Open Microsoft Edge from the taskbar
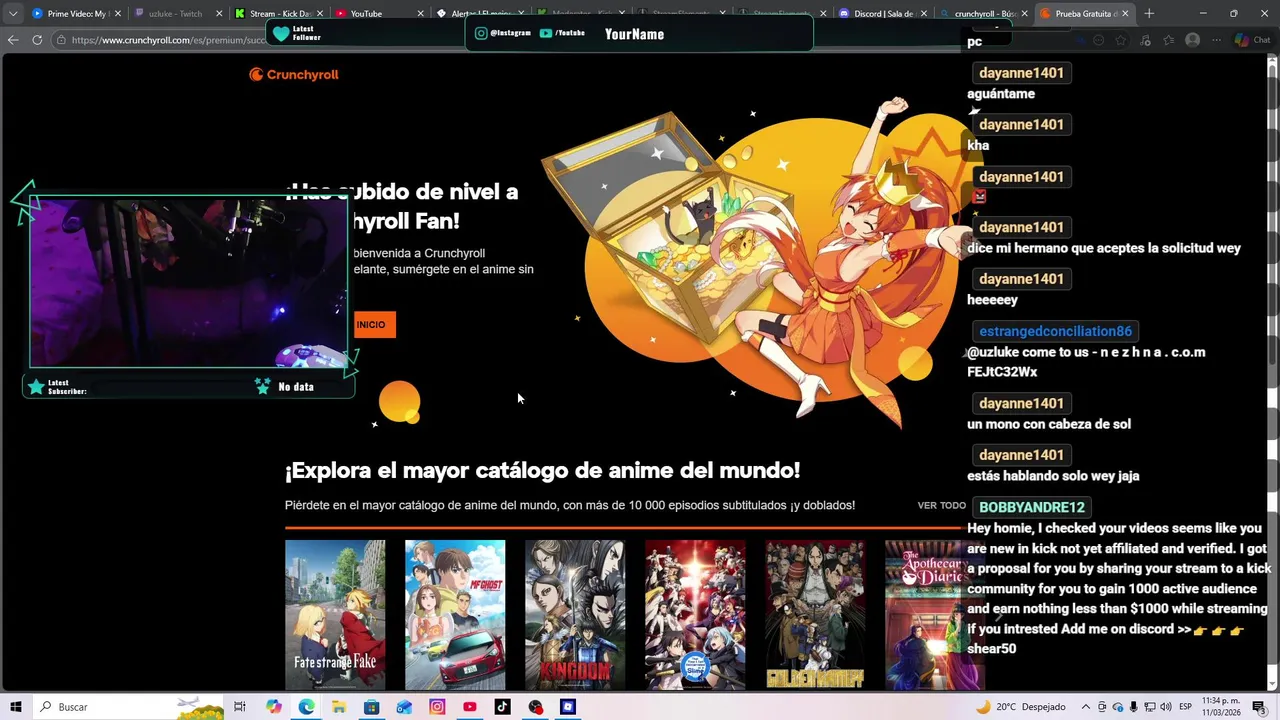1280x720 pixels. pyautogui.click(x=306, y=707)
